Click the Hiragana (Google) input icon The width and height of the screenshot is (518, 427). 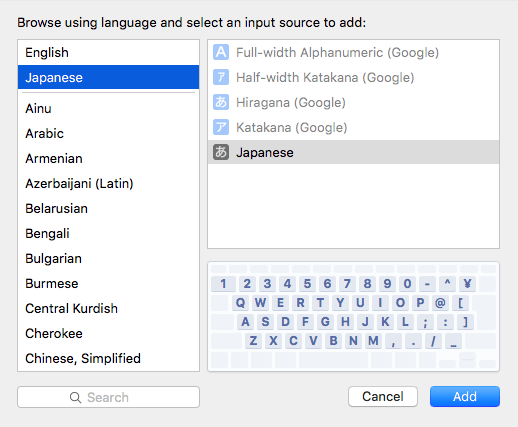221,102
